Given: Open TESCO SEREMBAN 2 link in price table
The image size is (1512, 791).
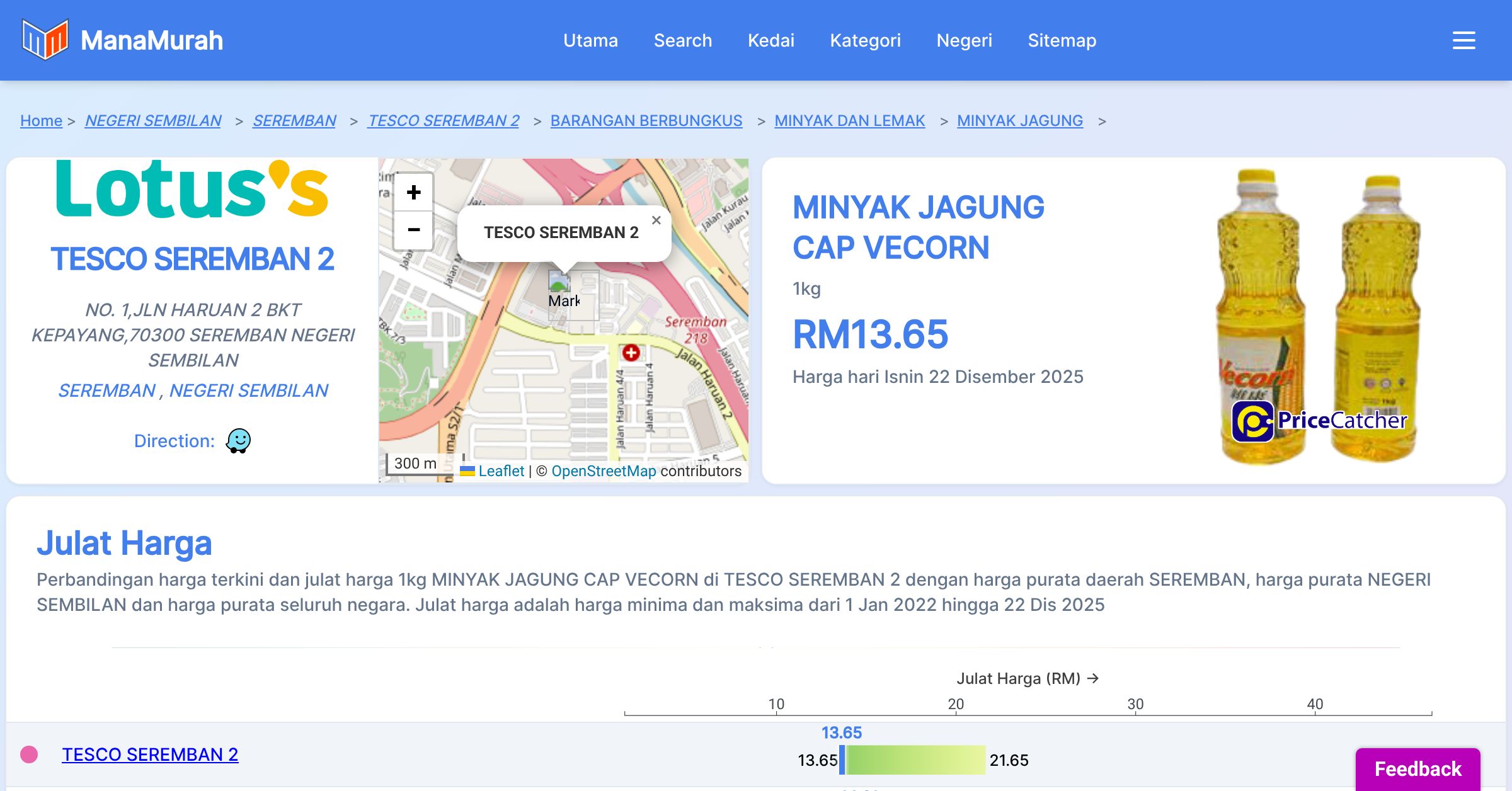Looking at the screenshot, I should pyautogui.click(x=150, y=754).
